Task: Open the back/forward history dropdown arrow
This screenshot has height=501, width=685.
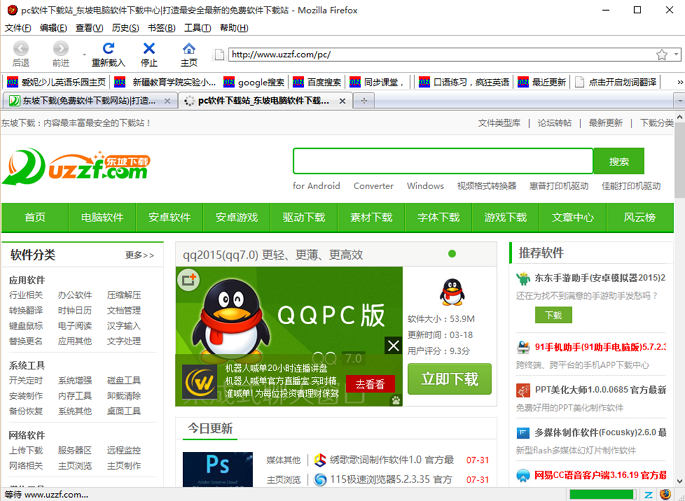Action: [84, 55]
